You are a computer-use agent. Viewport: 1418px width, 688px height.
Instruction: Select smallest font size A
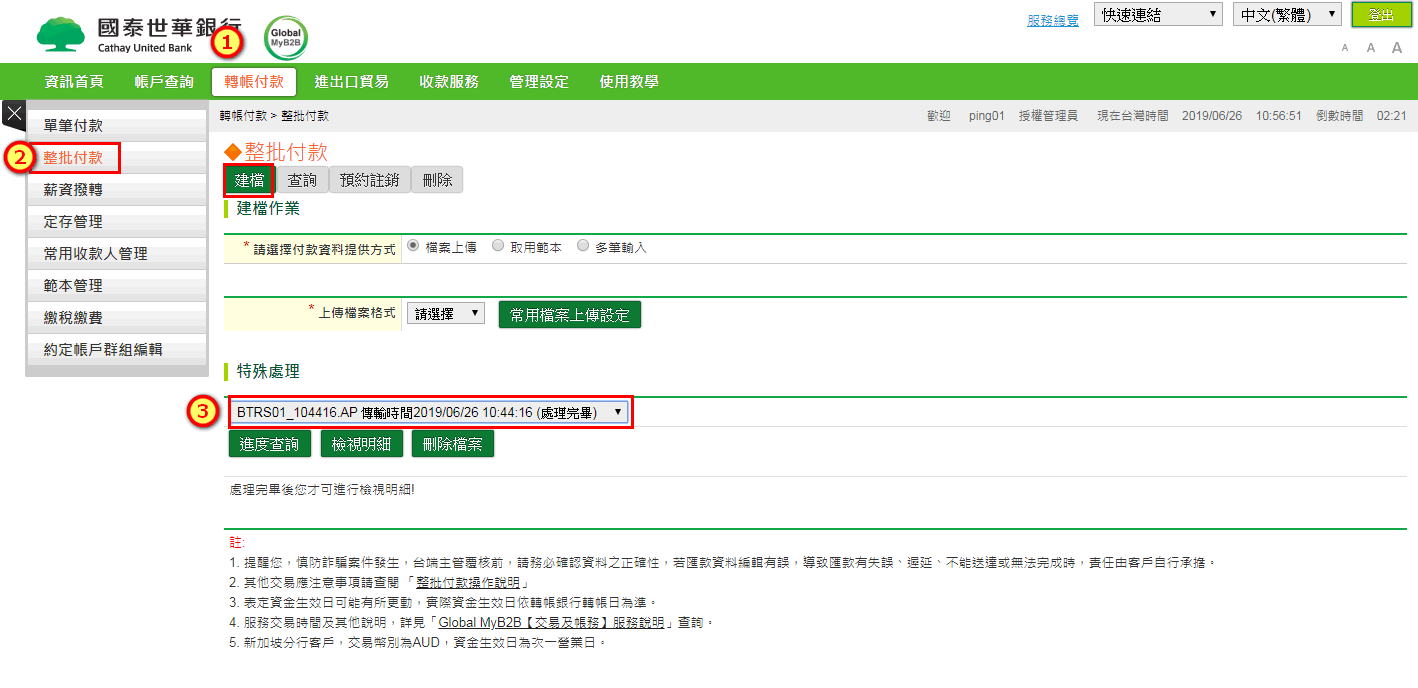1345,48
